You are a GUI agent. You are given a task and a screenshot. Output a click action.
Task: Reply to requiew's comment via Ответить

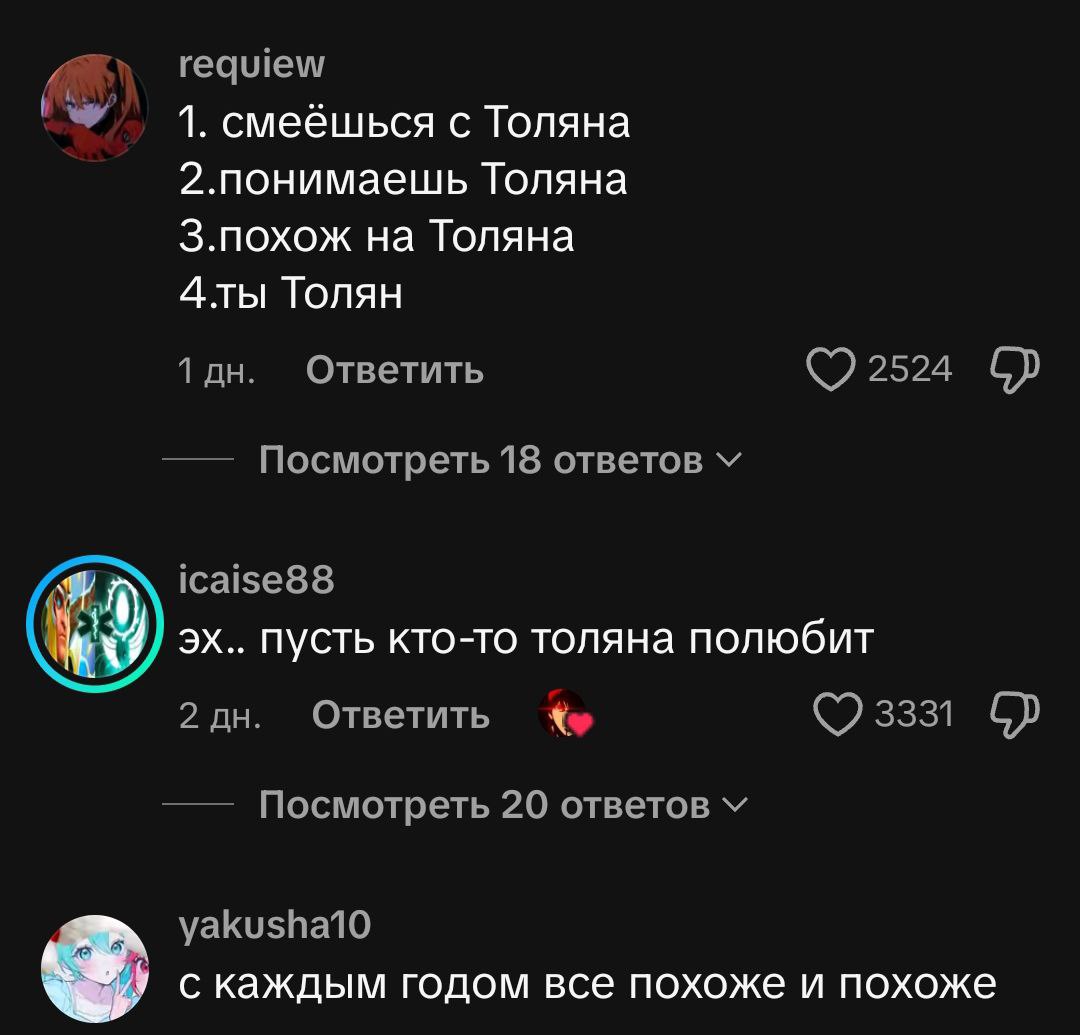click(x=395, y=370)
